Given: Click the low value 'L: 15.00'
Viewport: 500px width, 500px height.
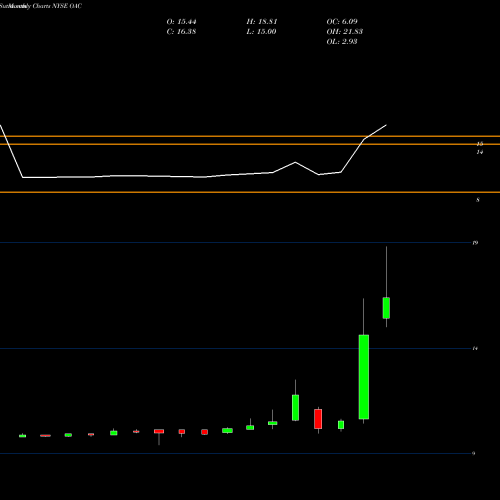Looking at the screenshot, I should point(261,32).
